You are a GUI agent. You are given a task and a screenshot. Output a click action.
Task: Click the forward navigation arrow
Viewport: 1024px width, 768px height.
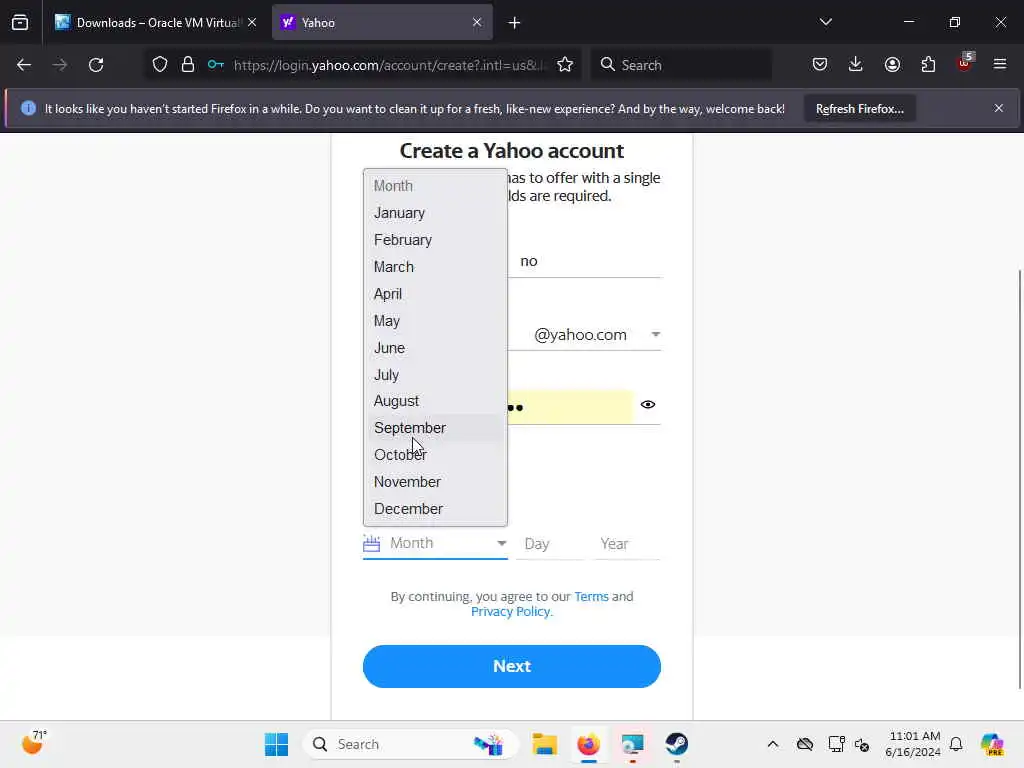pos(59,65)
